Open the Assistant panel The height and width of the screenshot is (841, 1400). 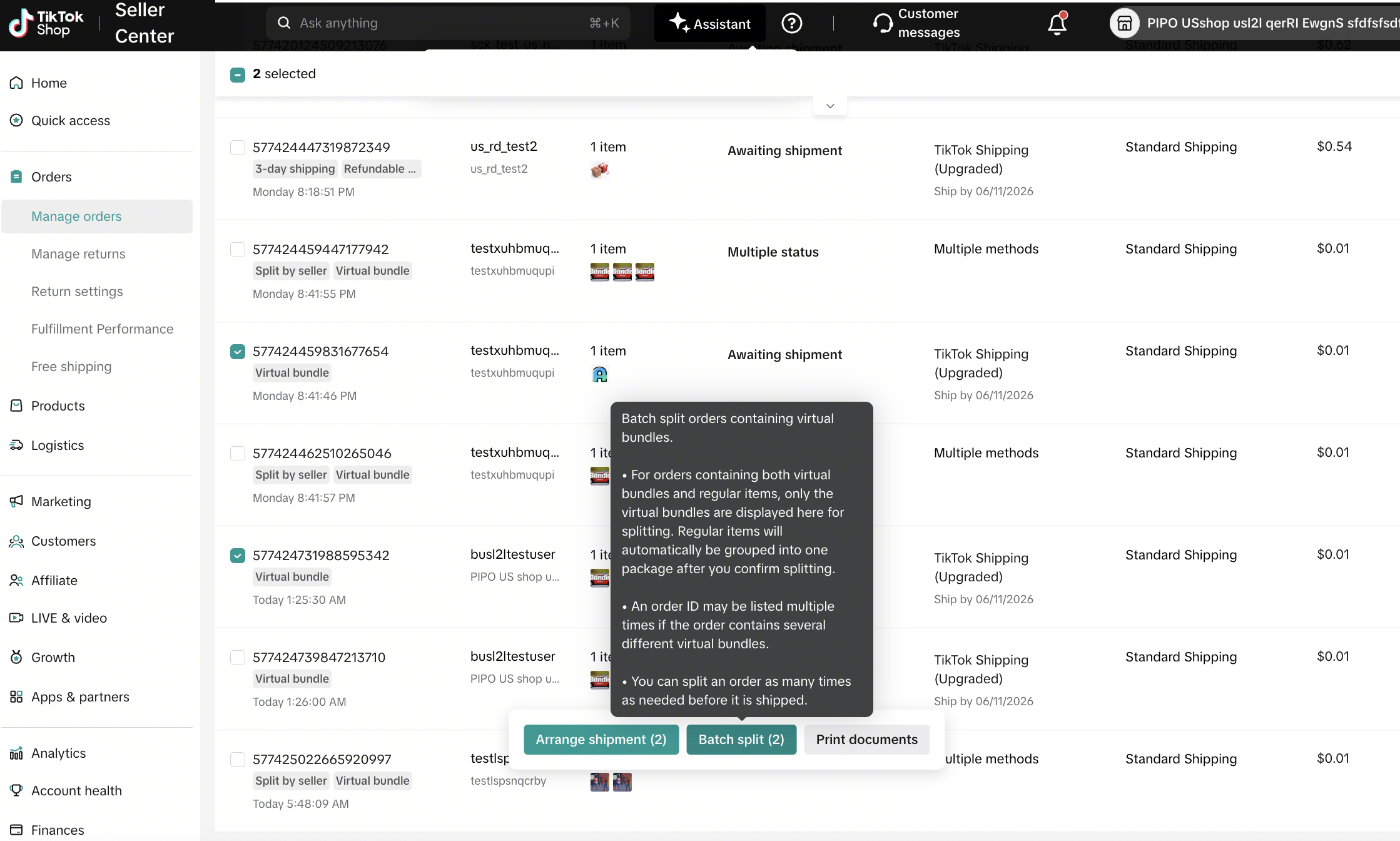tap(710, 23)
